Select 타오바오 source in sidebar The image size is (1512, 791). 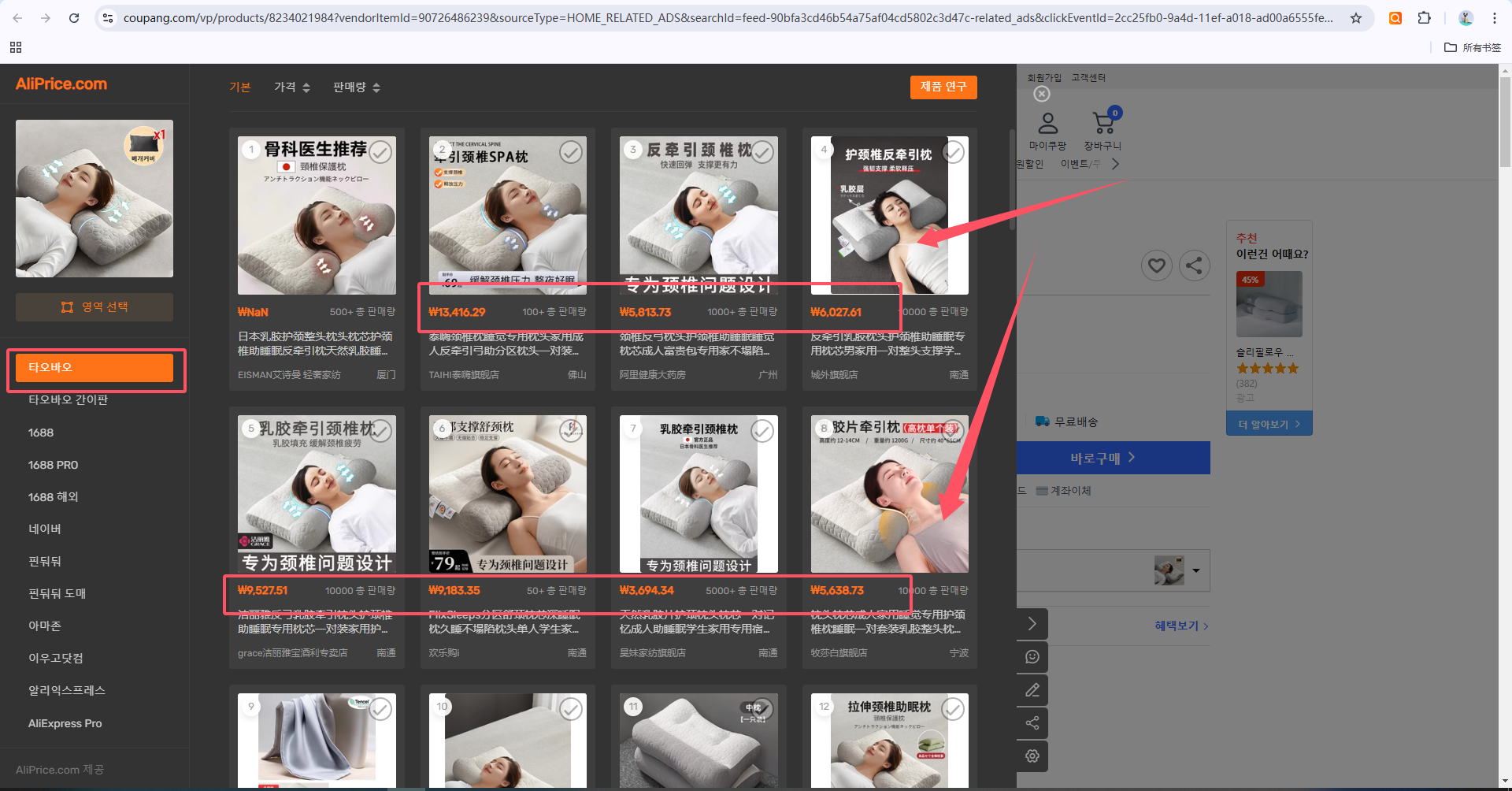94,368
